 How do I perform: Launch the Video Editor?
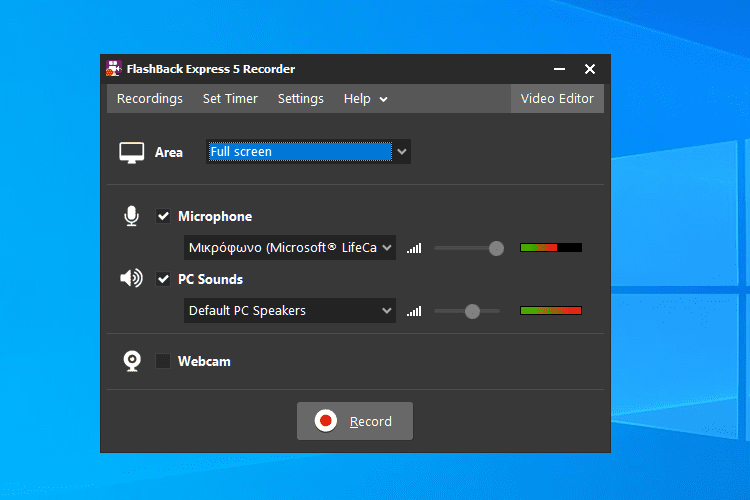557,99
